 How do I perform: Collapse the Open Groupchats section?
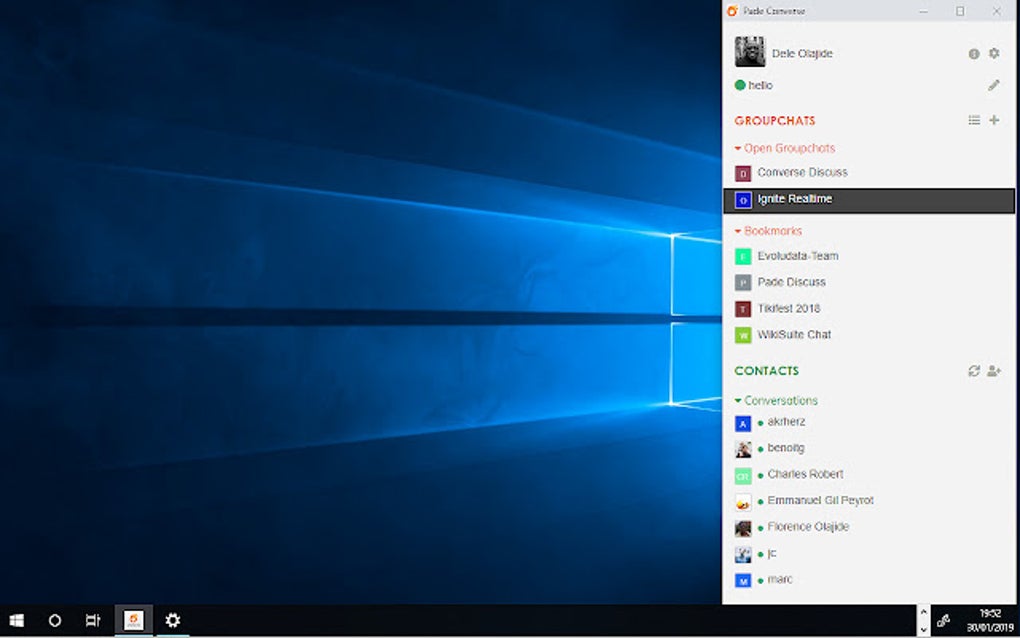click(x=739, y=147)
